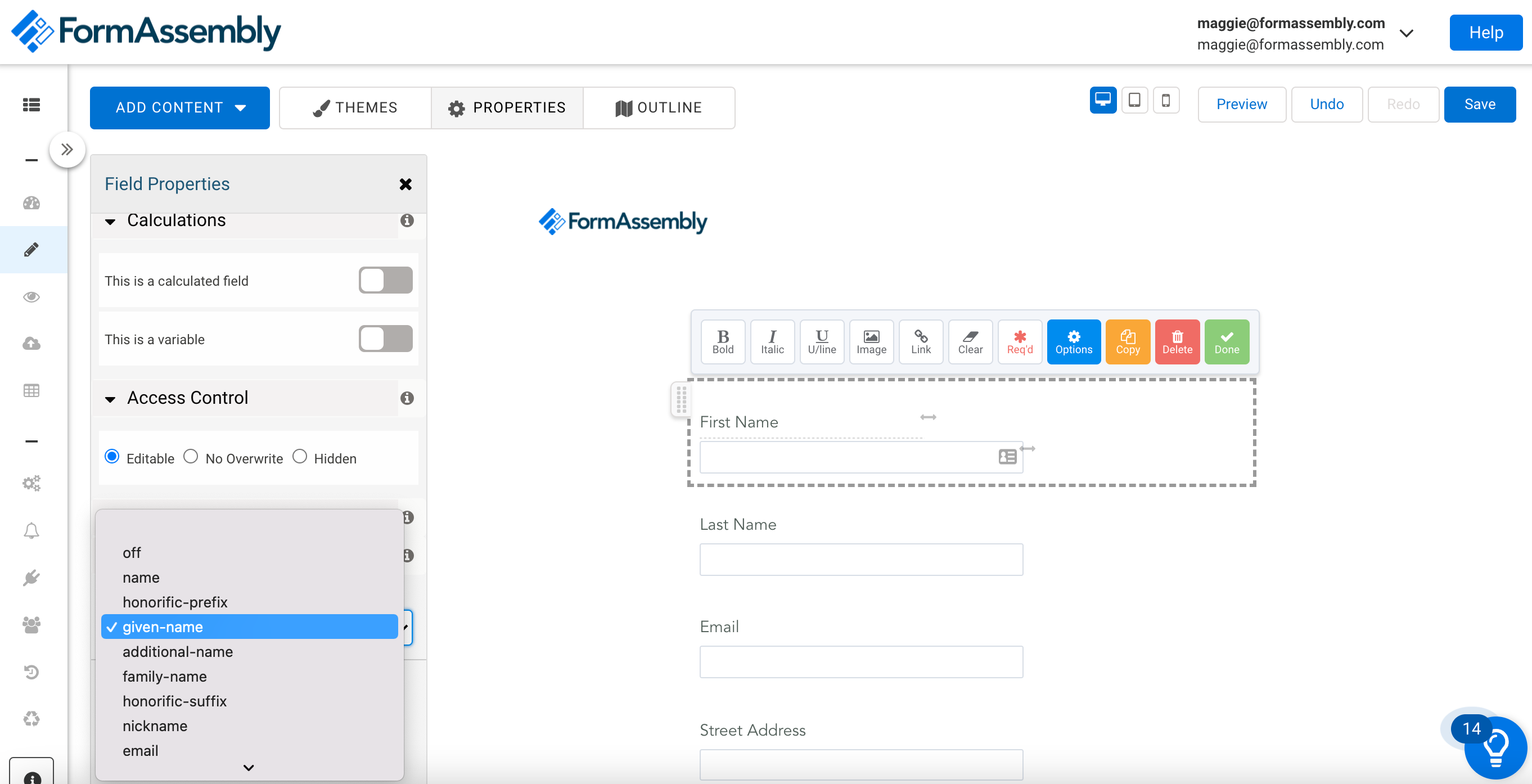
Task: Click the Email input field
Action: pos(860,661)
